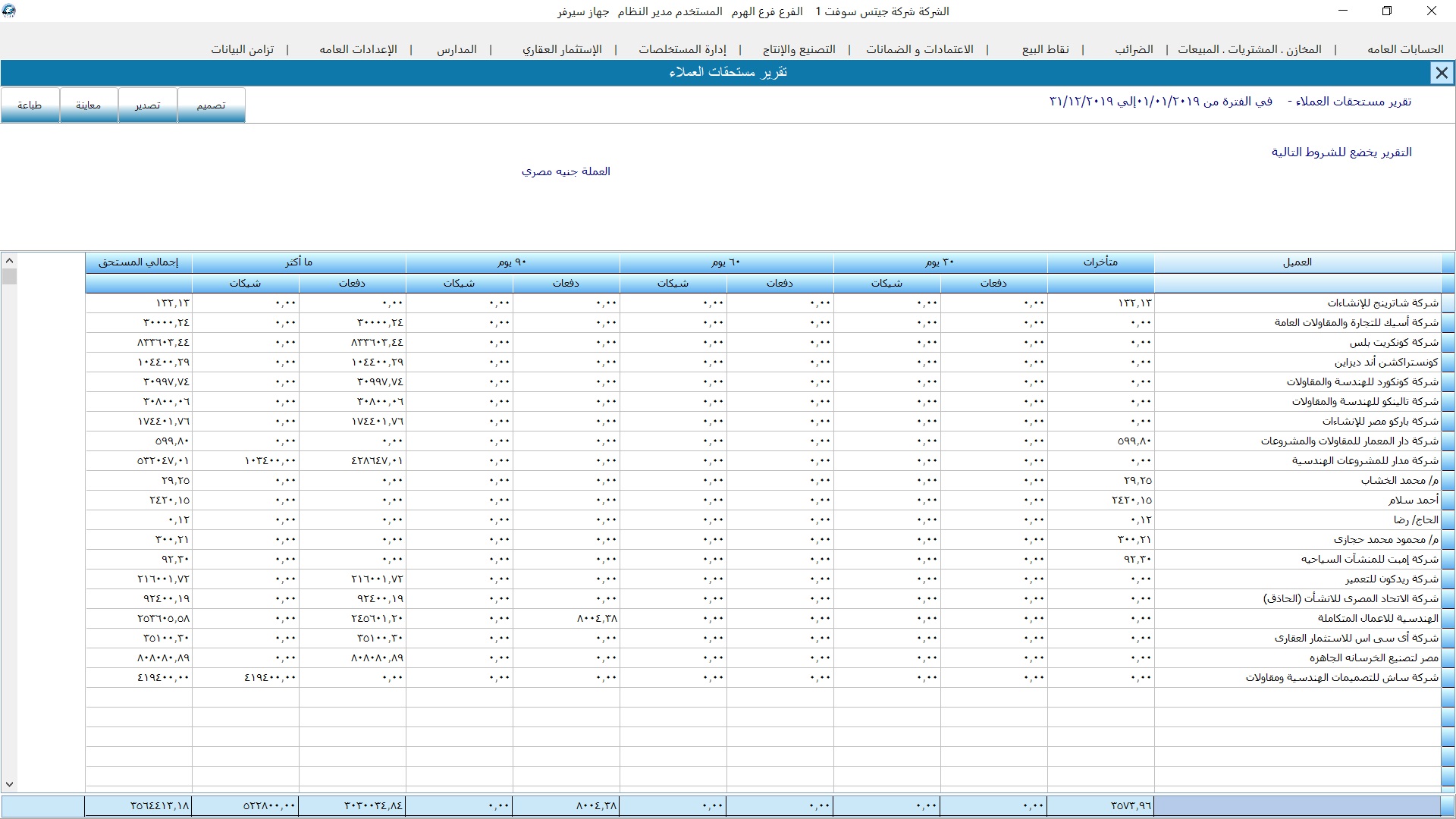Image resolution: width=1456 pixels, height=819 pixels.
Task: Select customer أحمد سلام
Action: (x=1298, y=500)
